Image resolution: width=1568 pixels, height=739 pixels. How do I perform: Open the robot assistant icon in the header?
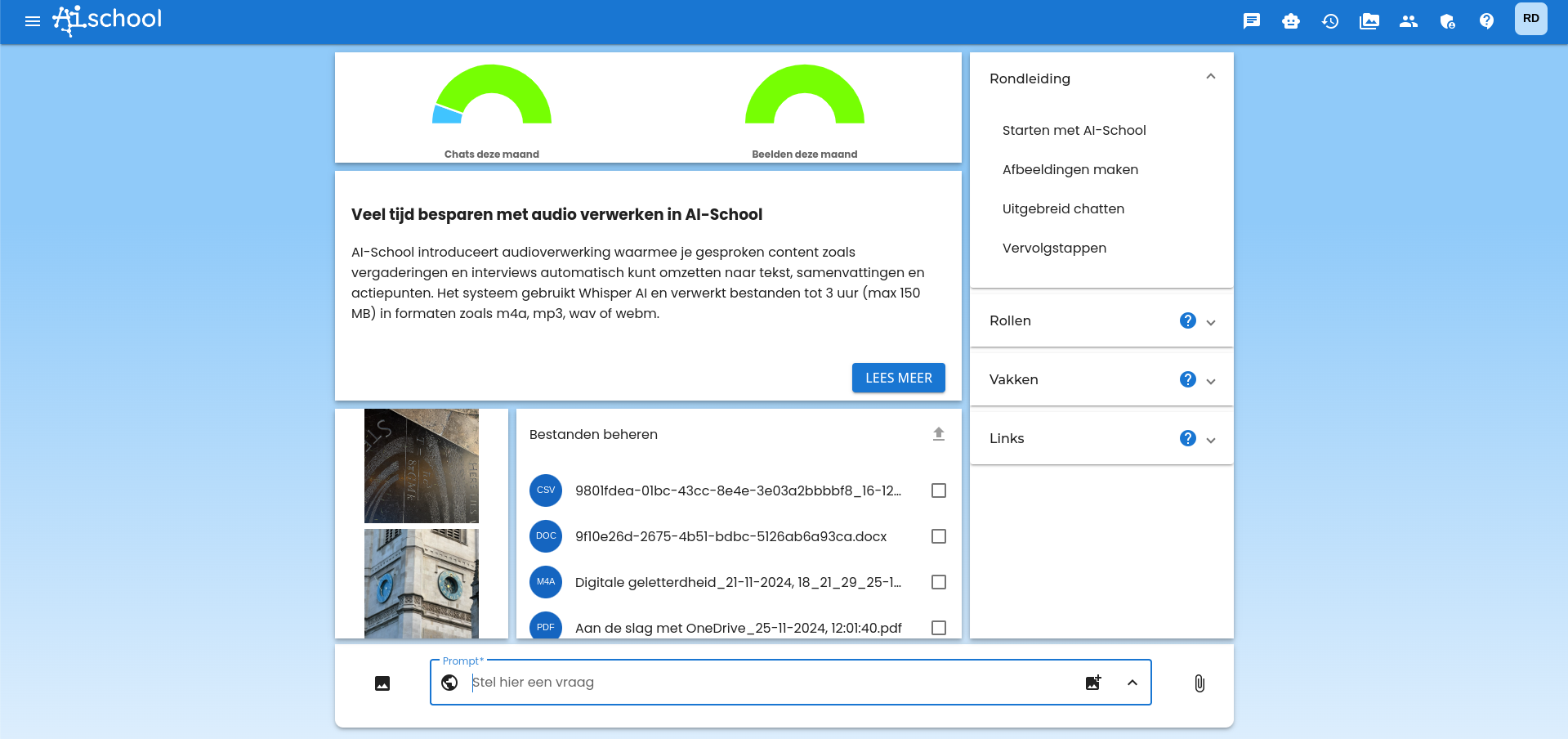click(1291, 21)
